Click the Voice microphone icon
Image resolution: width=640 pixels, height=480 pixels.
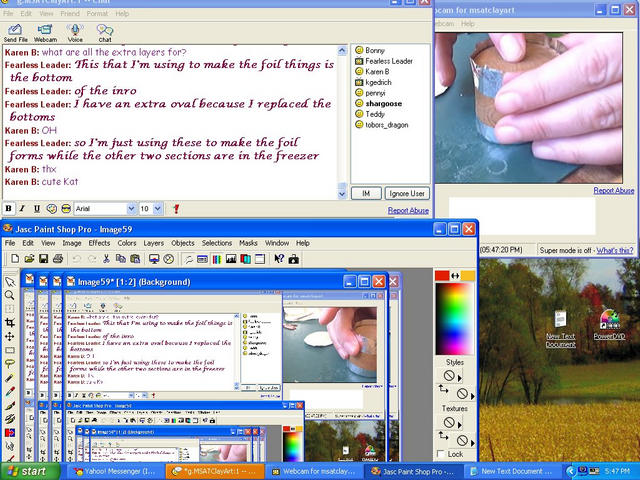tap(75, 33)
